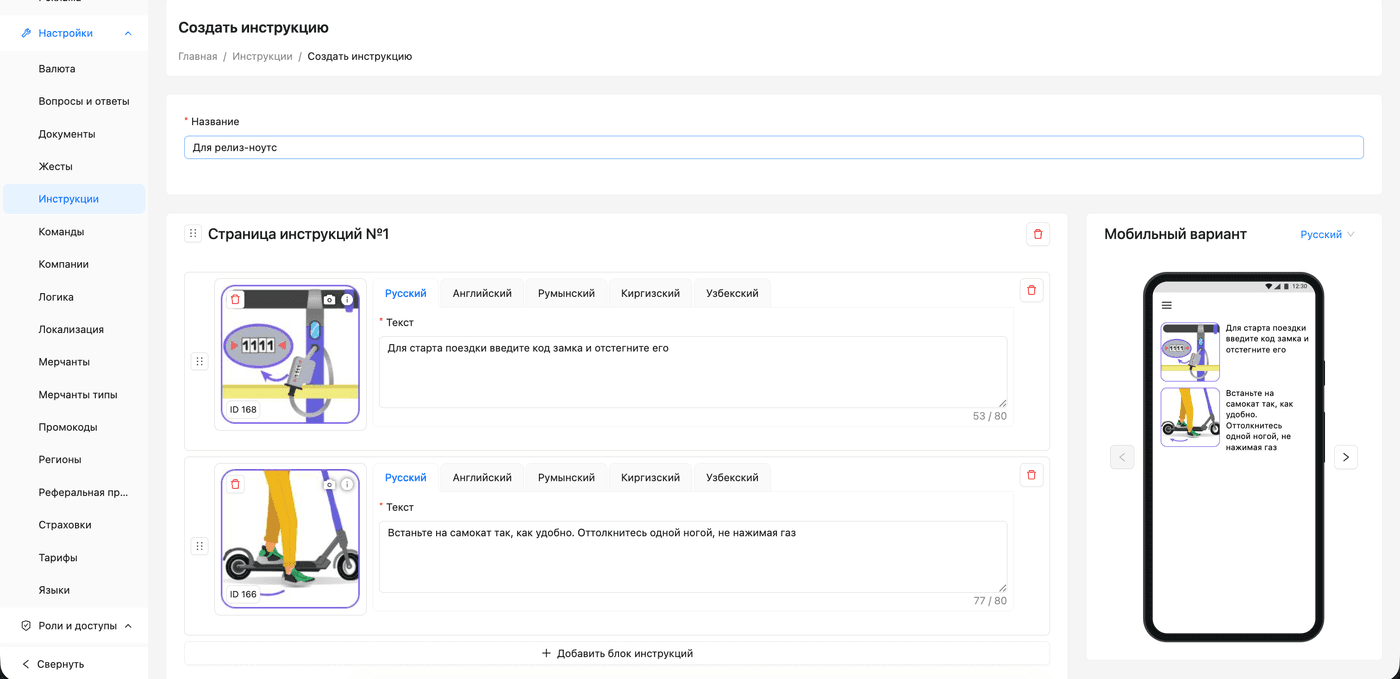
Task: Delete Страница инструкций №1 with its trash icon
Action: [x=1037, y=234]
